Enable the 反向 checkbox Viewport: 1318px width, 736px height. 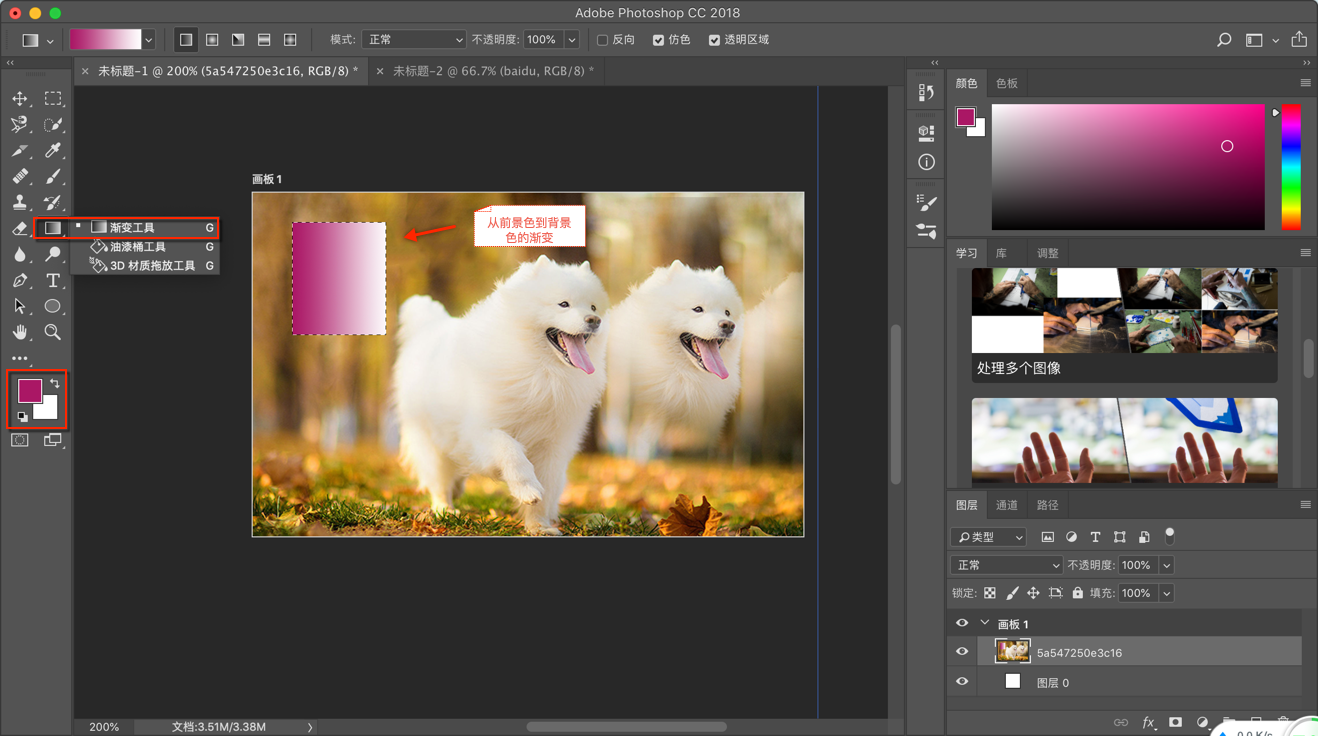(x=602, y=40)
